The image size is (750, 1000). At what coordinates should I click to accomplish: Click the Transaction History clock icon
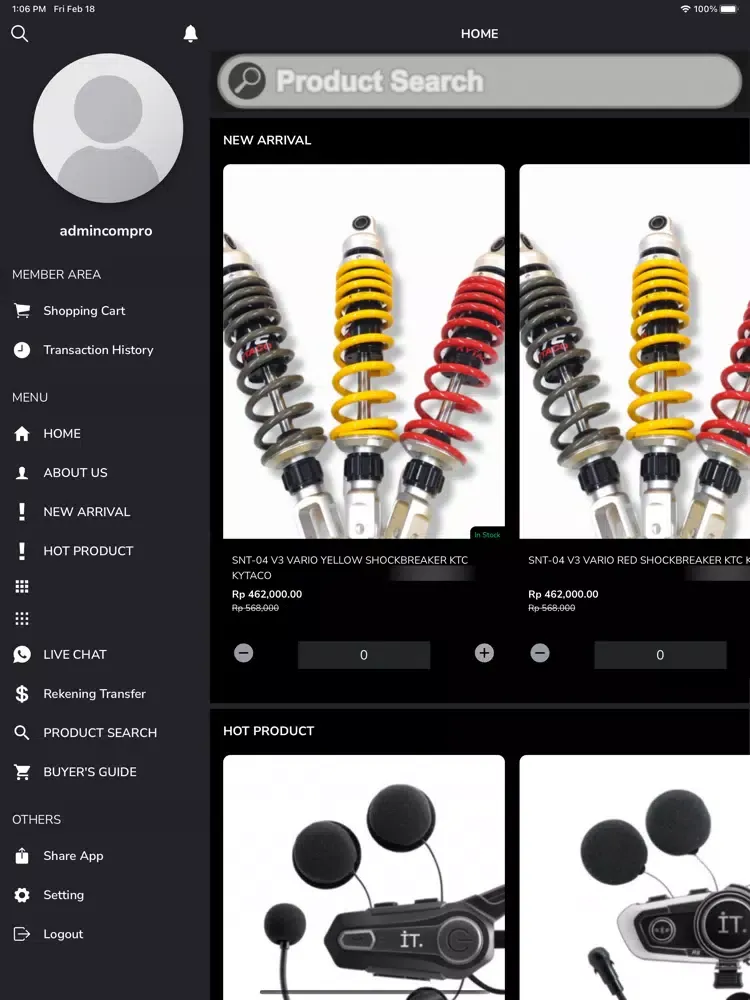22,349
